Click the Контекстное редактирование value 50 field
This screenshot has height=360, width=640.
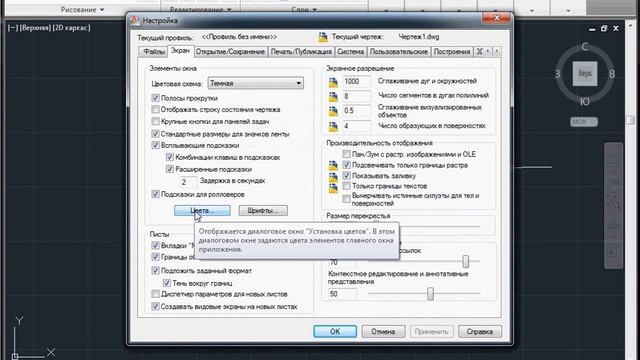coord(342,294)
